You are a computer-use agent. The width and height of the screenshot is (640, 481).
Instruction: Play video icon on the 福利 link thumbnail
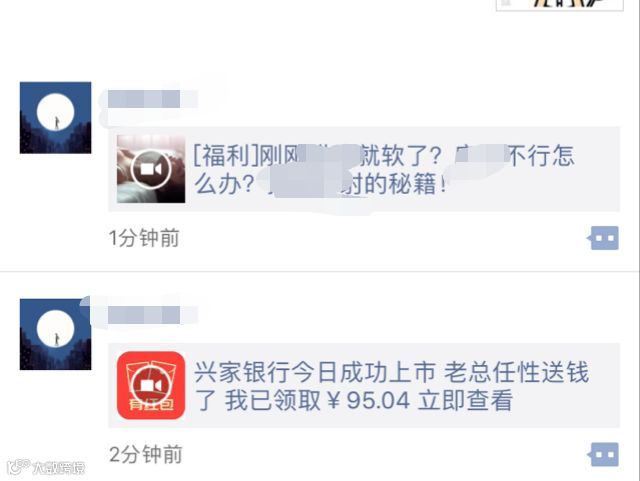pyautogui.click(x=151, y=169)
